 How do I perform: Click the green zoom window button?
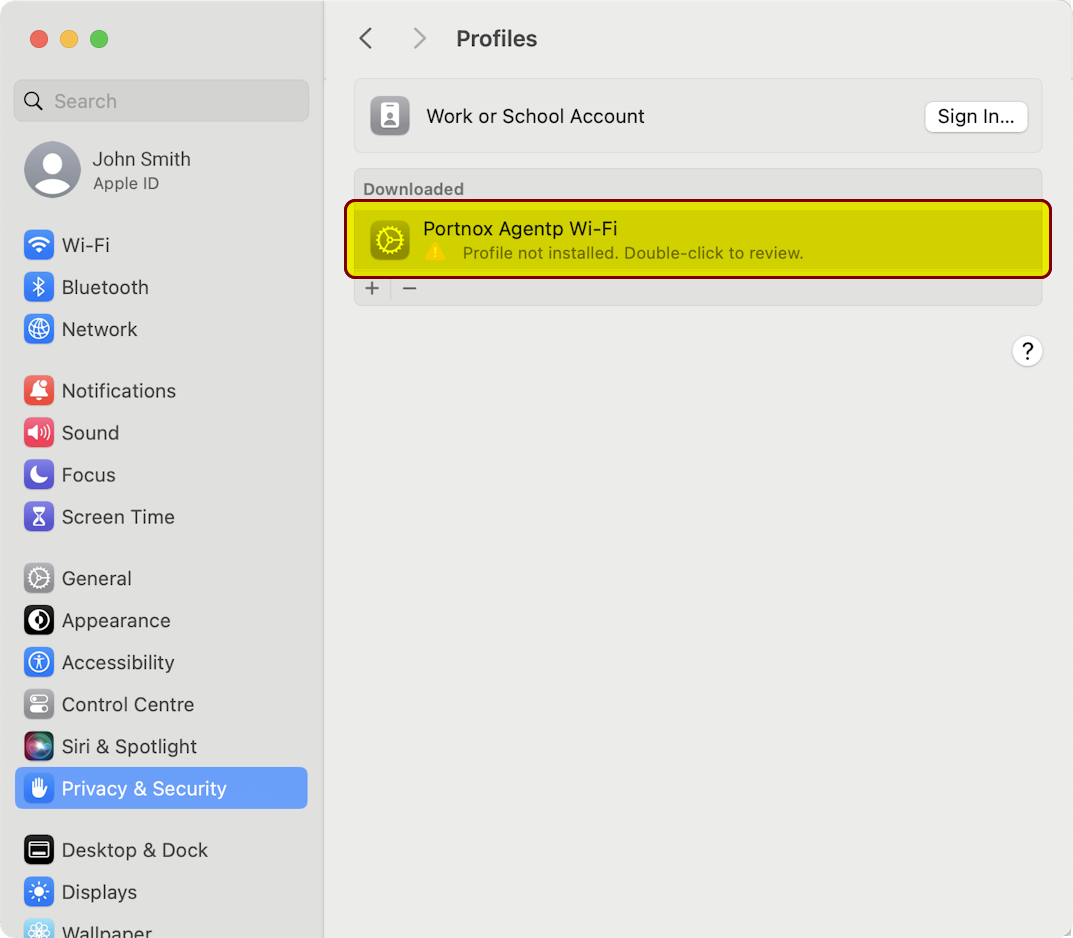(x=99, y=39)
